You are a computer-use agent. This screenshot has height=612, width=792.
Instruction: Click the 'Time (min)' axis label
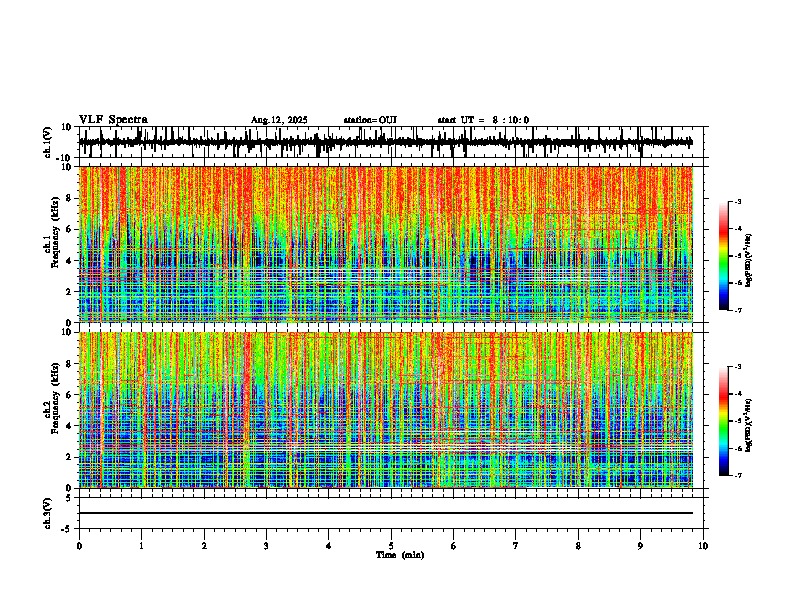click(x=400, y=555)
